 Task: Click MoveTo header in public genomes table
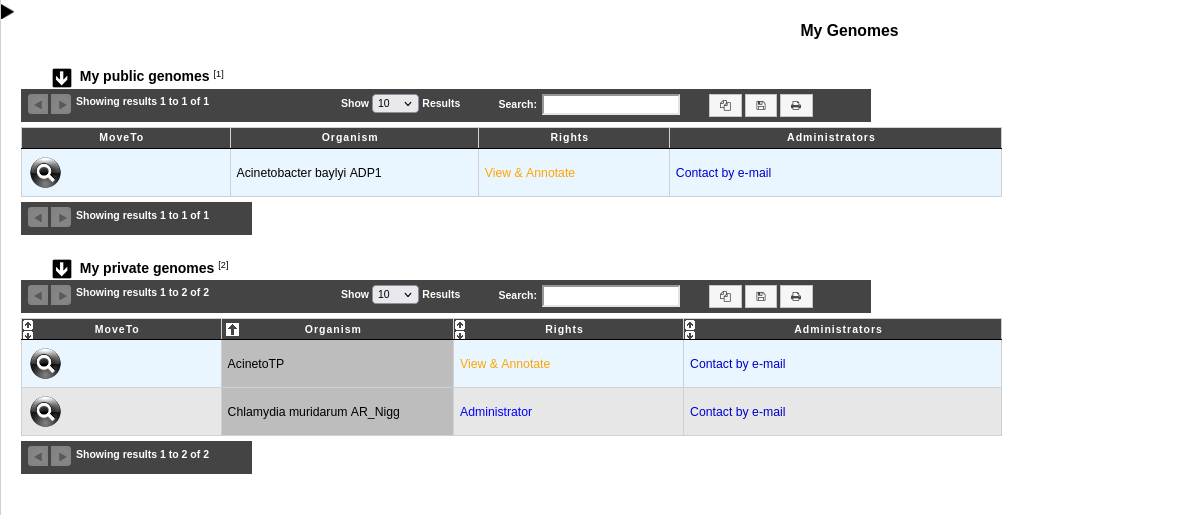[126, 138]
